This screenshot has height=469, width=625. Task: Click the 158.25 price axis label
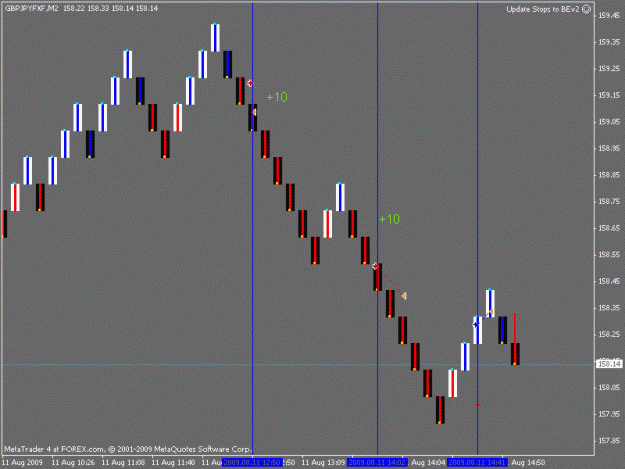(x=609, y=334)
